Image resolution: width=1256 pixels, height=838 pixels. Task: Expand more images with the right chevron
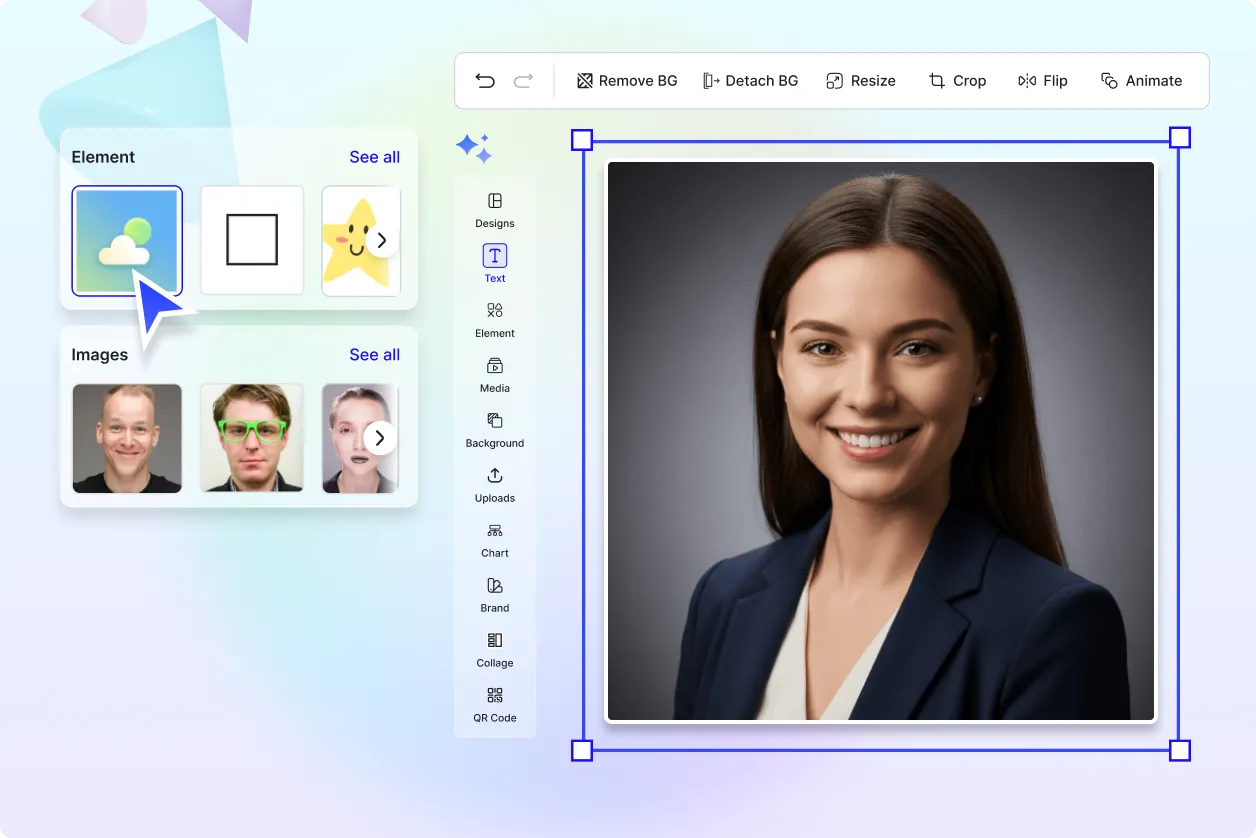tap(381, 437)
